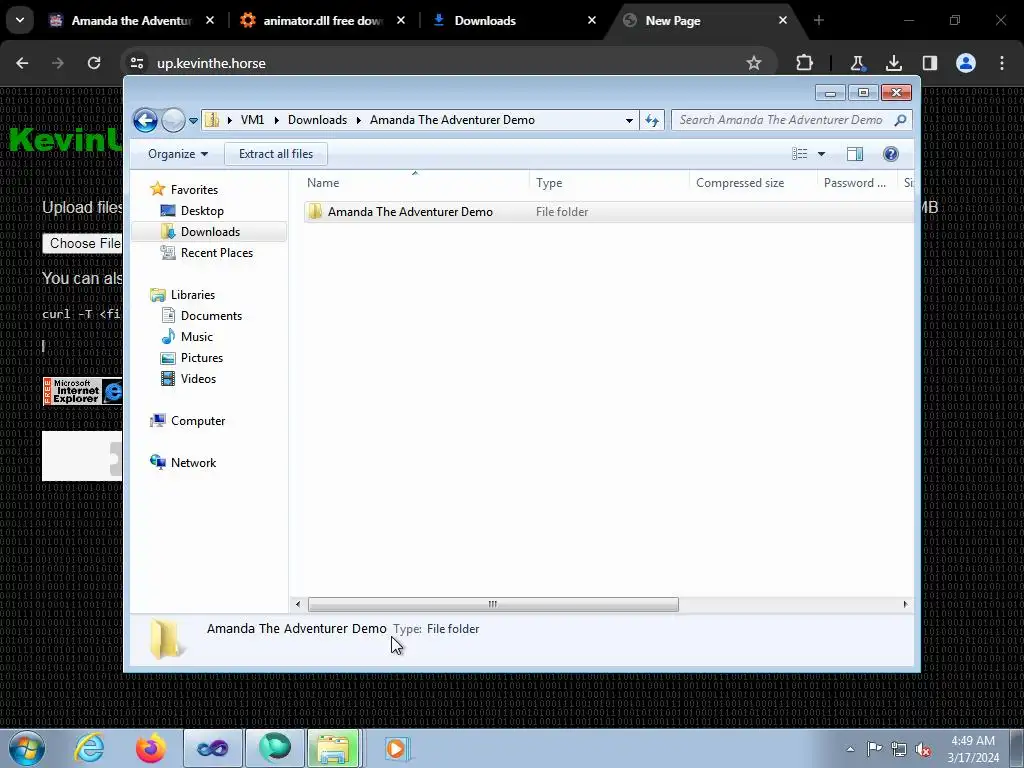This screenshot has width=1024, height=768.
Task: Open the Pictures library
Action: (202, 358)
